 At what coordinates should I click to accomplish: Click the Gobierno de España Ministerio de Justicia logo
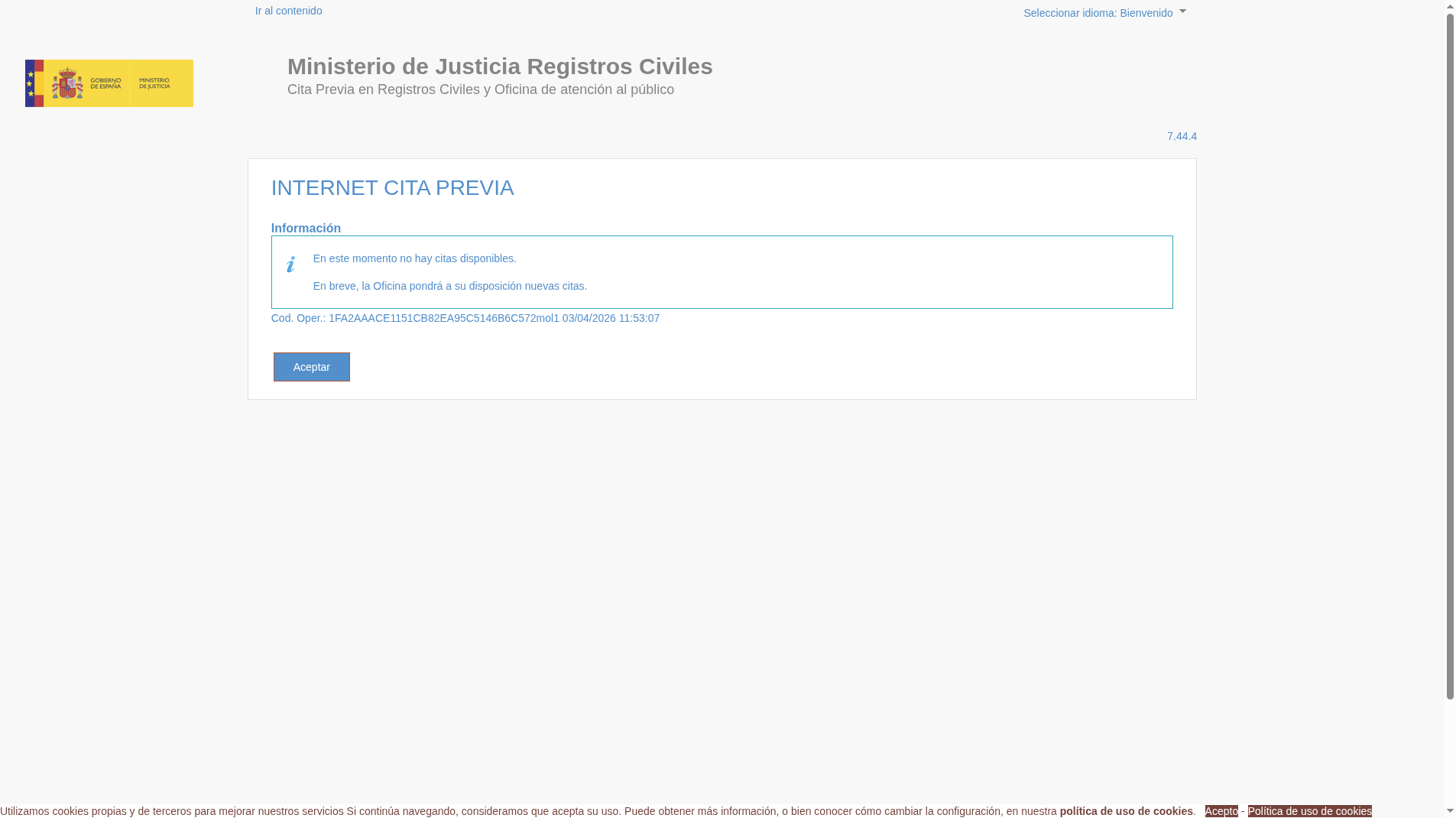pos(109,83)
